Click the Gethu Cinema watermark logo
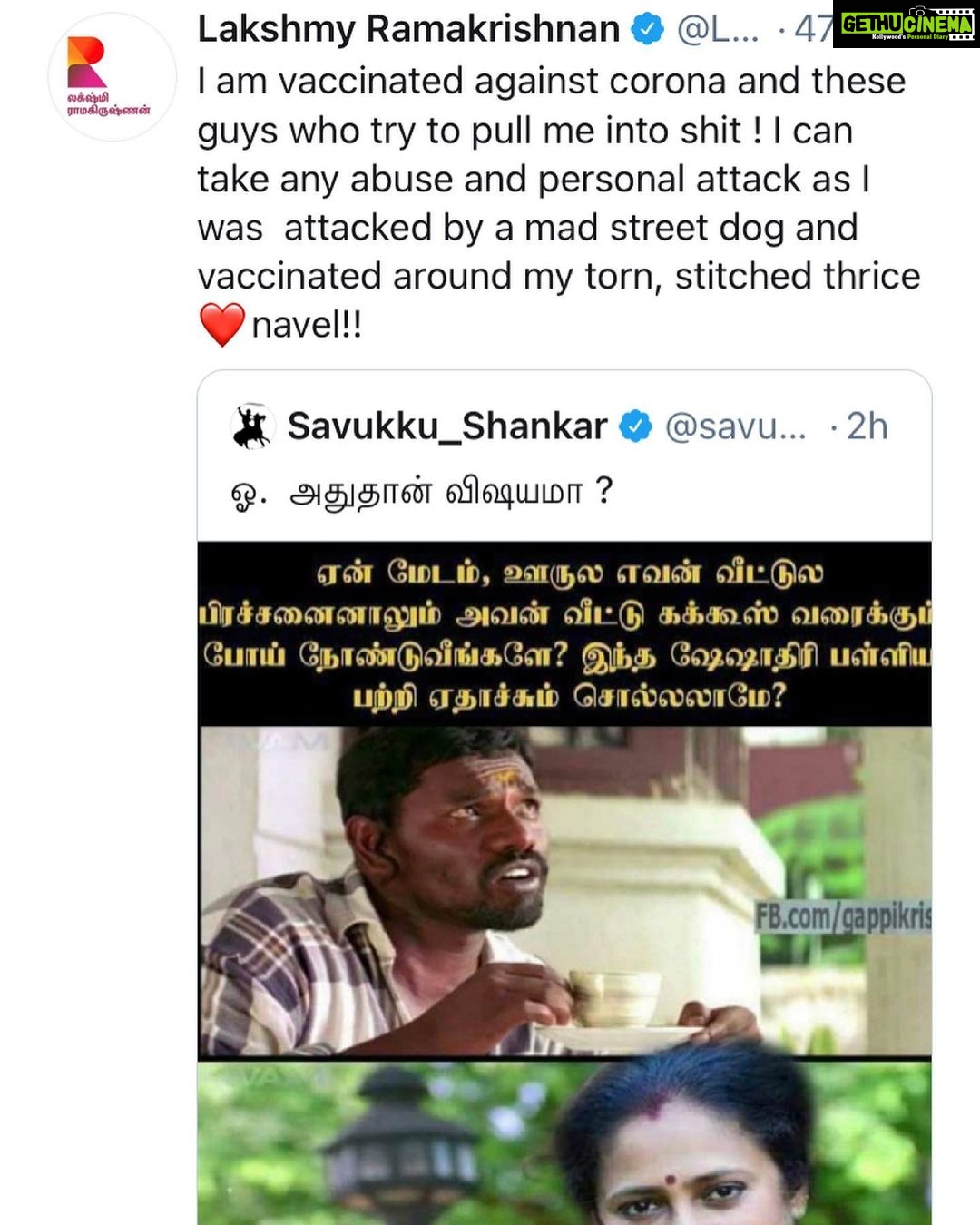980x1225 pixels. pos(906,24)
